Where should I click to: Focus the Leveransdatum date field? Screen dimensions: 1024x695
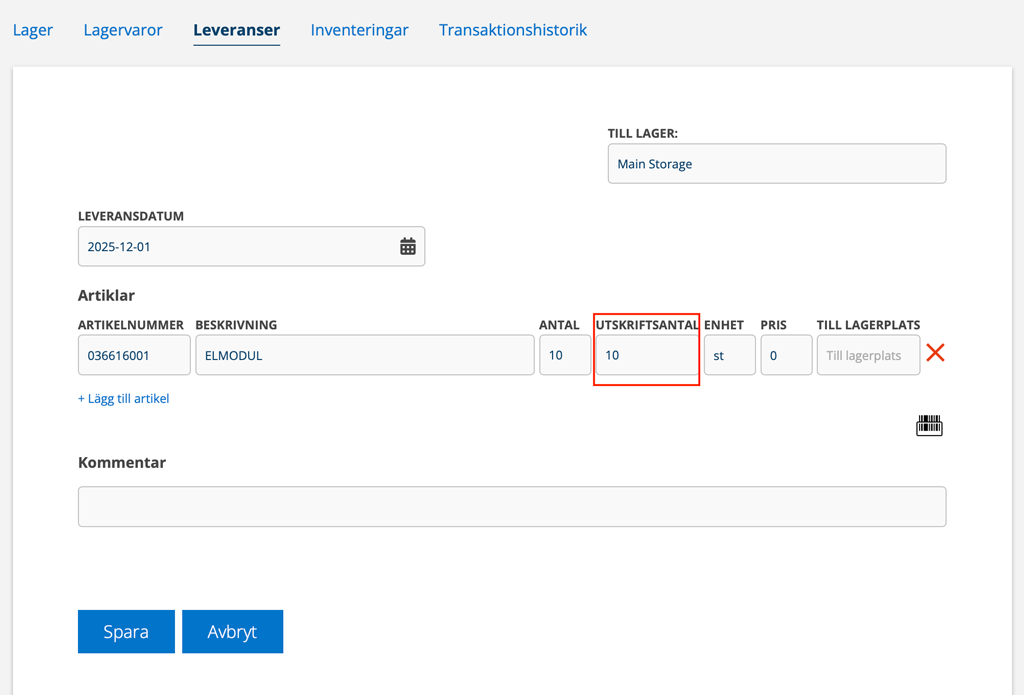(235, 246)
